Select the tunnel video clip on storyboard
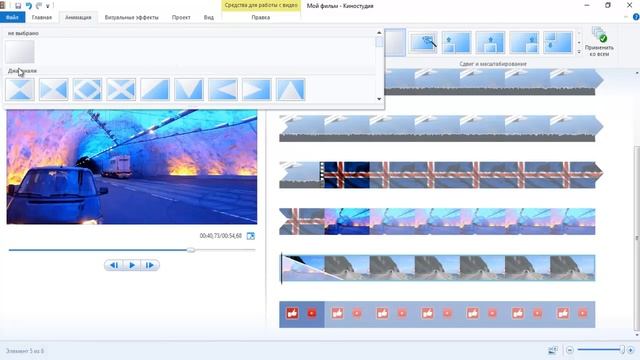The height and width of the screenshot is (360, 640). 460,221
